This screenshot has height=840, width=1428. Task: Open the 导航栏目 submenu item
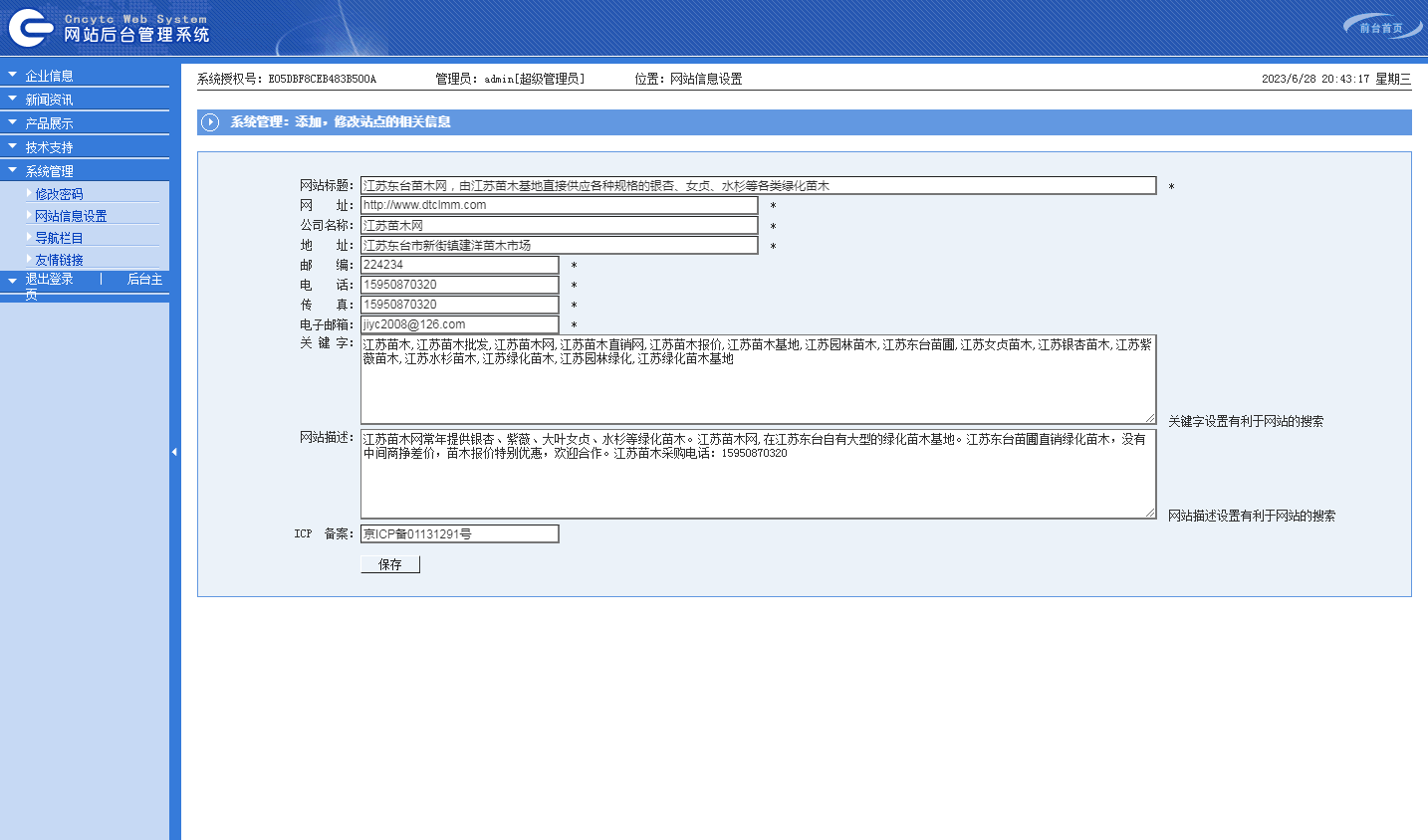59,238
